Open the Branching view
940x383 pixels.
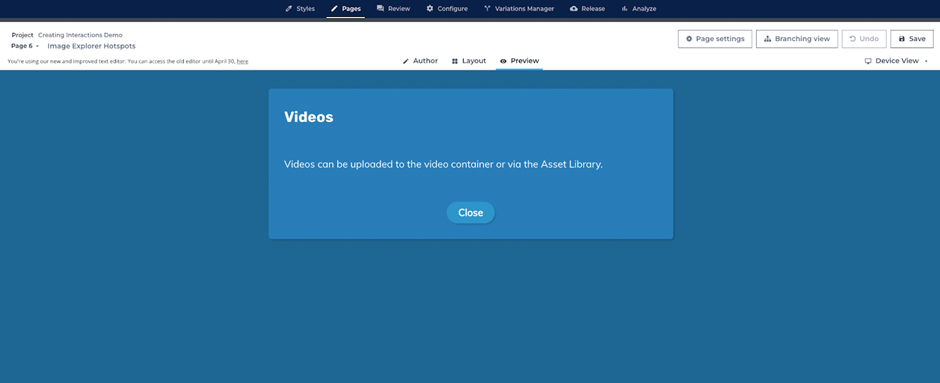(x=797, y=39)
